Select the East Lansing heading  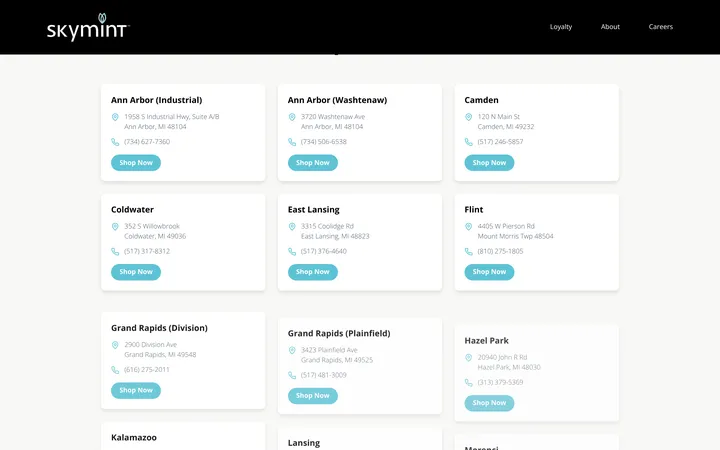pyautogui.click(x=314, y=210)
